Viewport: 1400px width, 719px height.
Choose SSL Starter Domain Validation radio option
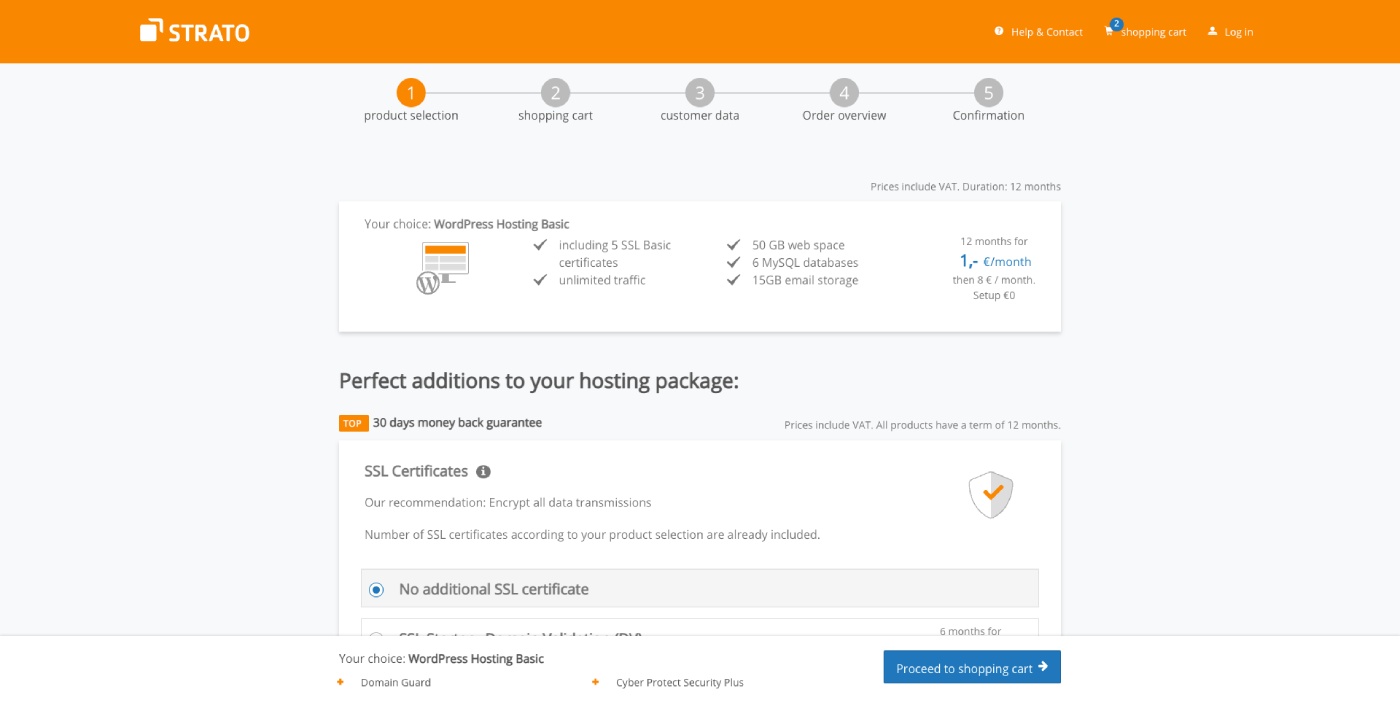[x=376, y=637]
